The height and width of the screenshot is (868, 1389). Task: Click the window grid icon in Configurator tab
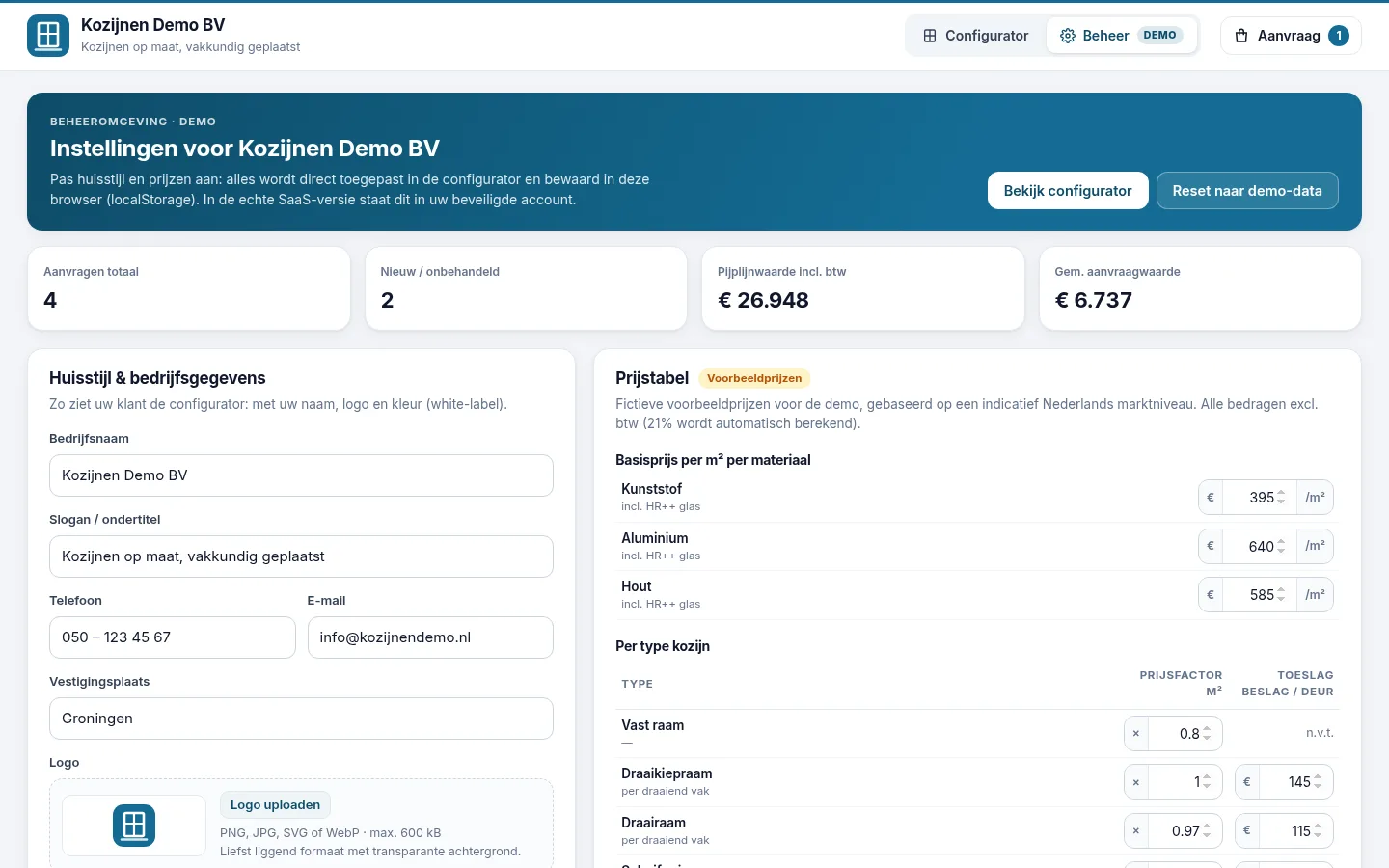(930, 36)
